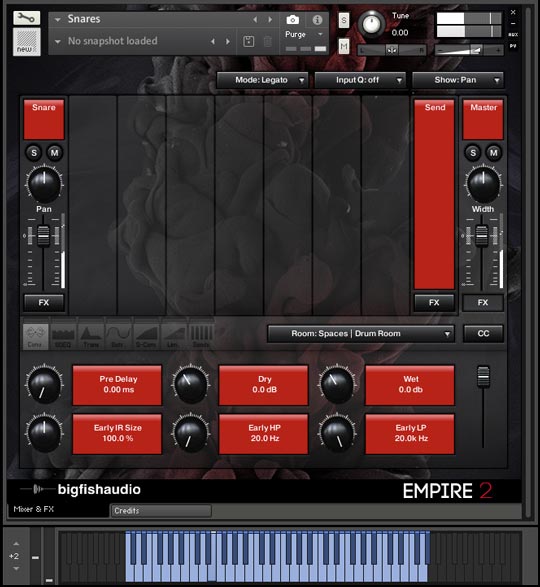This screenshot has width=540, height=587.
Task: Select the Conv convolution effect tab
Action: [36, 337]
